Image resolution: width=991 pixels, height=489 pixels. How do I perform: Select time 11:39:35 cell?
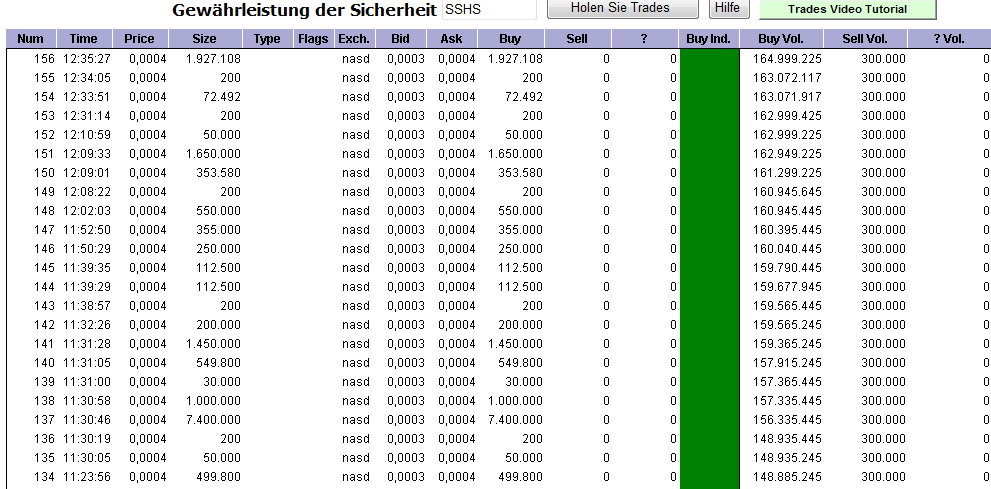coord(87,267)
